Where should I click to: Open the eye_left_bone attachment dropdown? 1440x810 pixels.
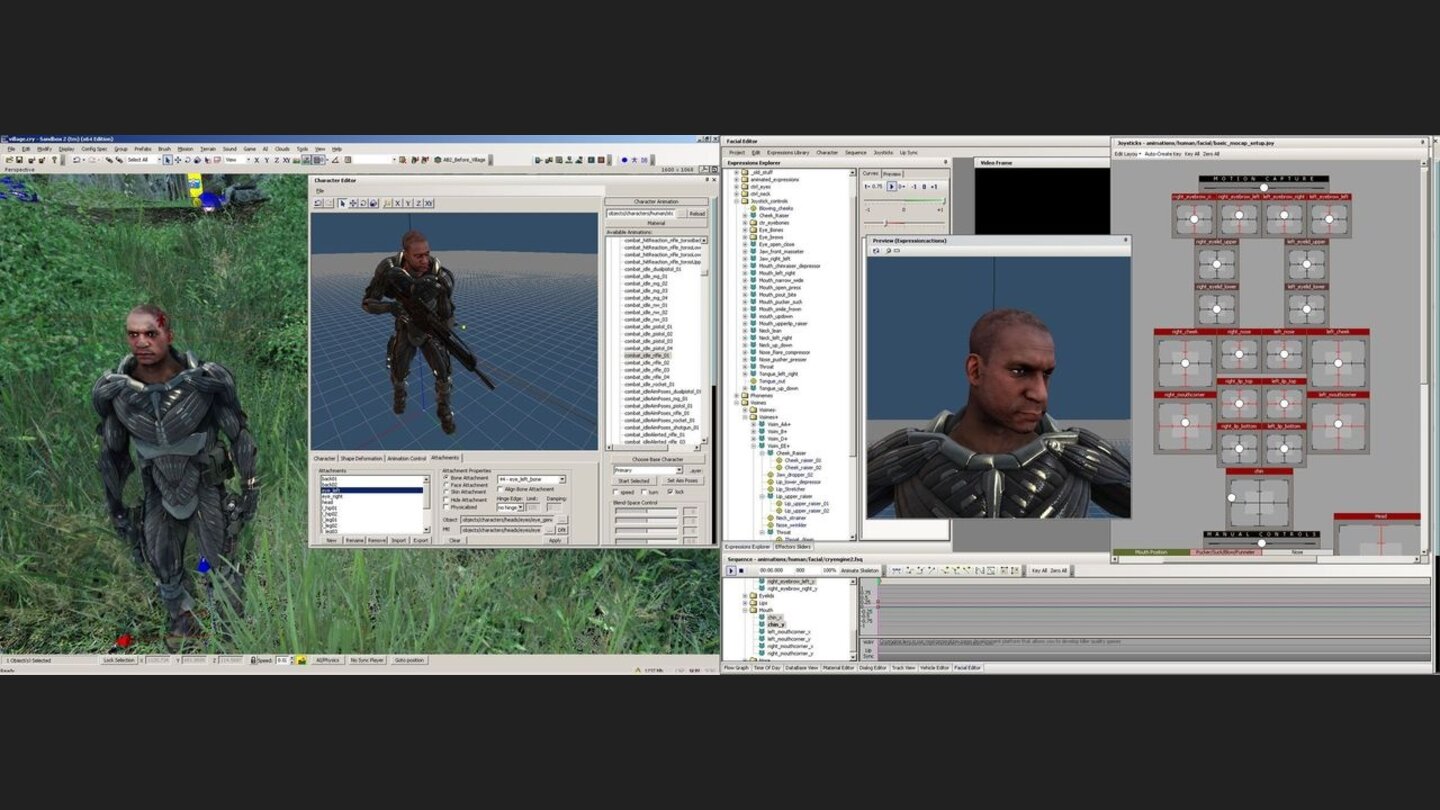tap(562, 479)
